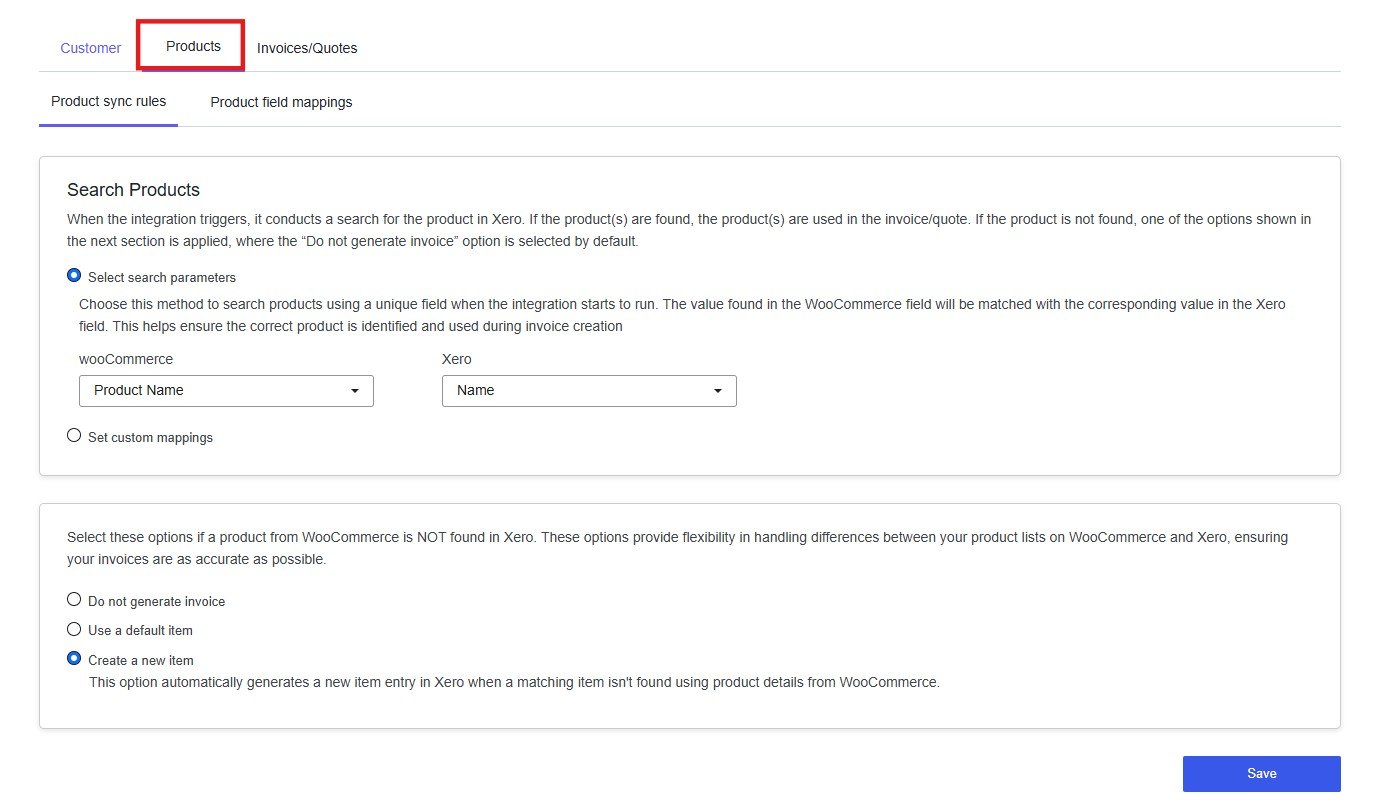
Task: Go to the Invoices/Quotes tab
Action: (307, 48)
